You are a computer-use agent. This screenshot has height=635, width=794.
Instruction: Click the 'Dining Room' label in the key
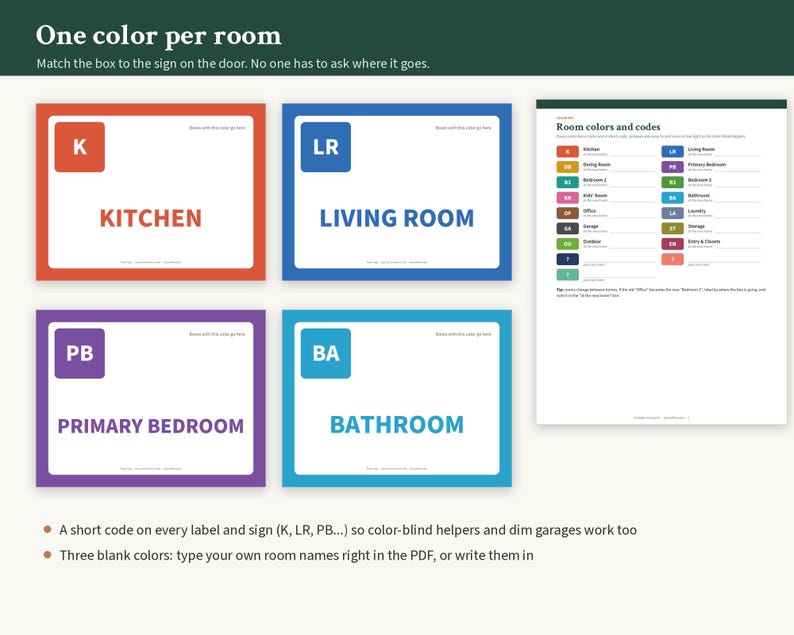pyautogui.click(x=597, y=165)
